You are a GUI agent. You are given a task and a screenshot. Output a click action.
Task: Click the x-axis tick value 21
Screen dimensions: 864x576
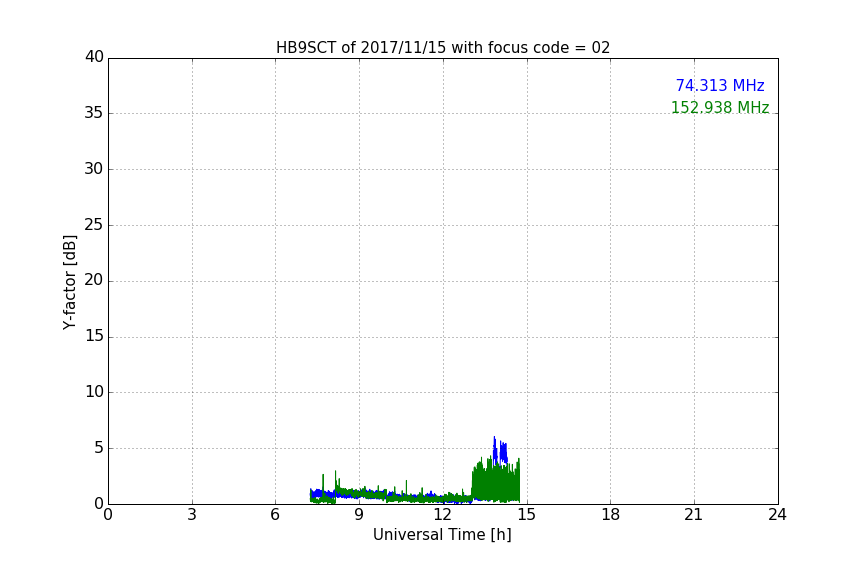pyautogui.click(x=694, y=515)
